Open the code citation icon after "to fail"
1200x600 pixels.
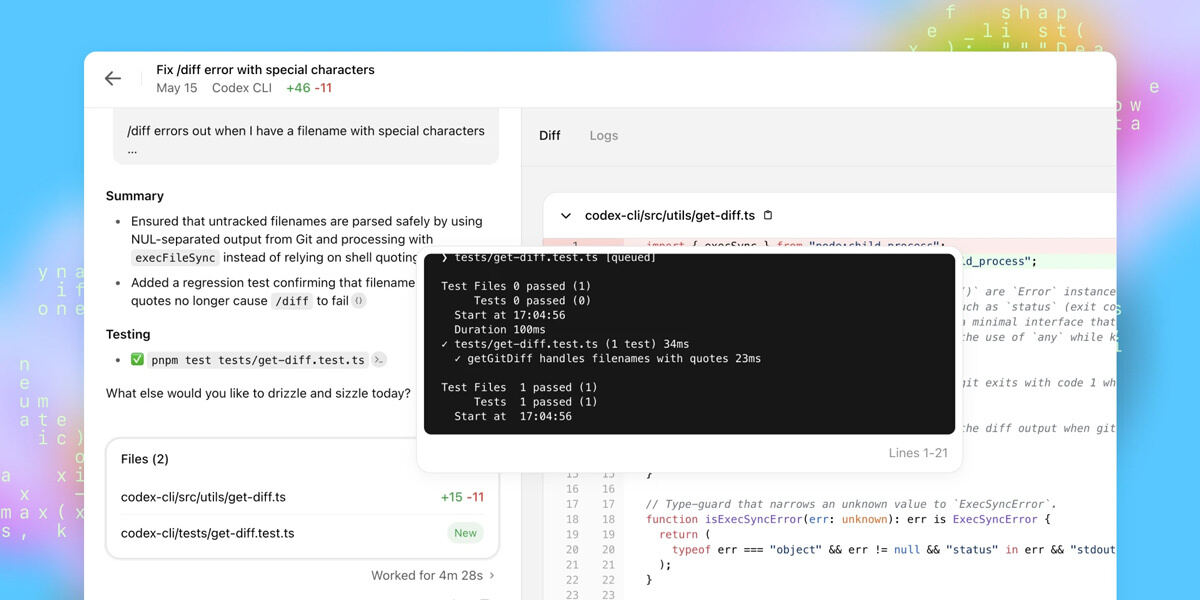click(360, 301)
